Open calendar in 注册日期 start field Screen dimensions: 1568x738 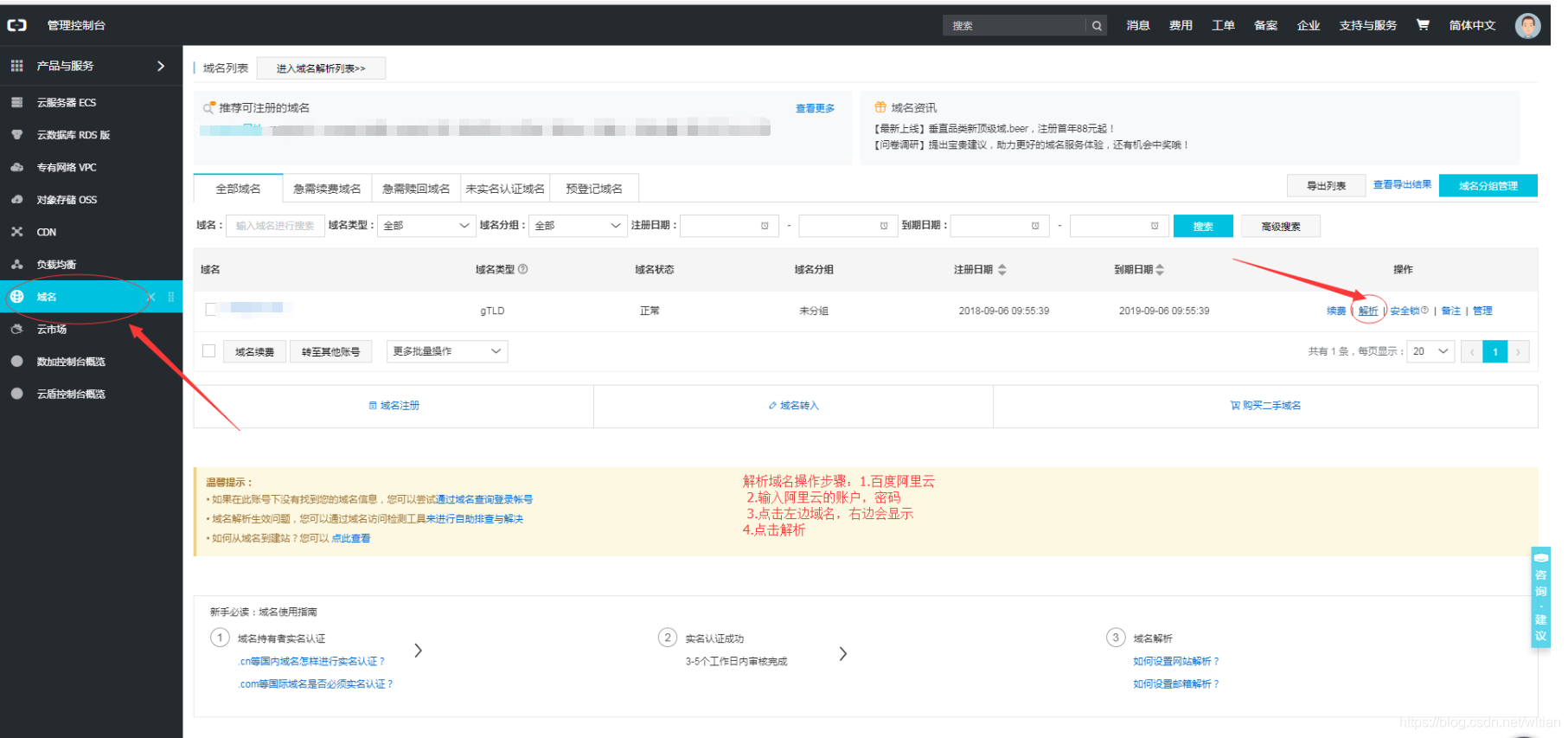pyautogui.click(x=765, y=226)
